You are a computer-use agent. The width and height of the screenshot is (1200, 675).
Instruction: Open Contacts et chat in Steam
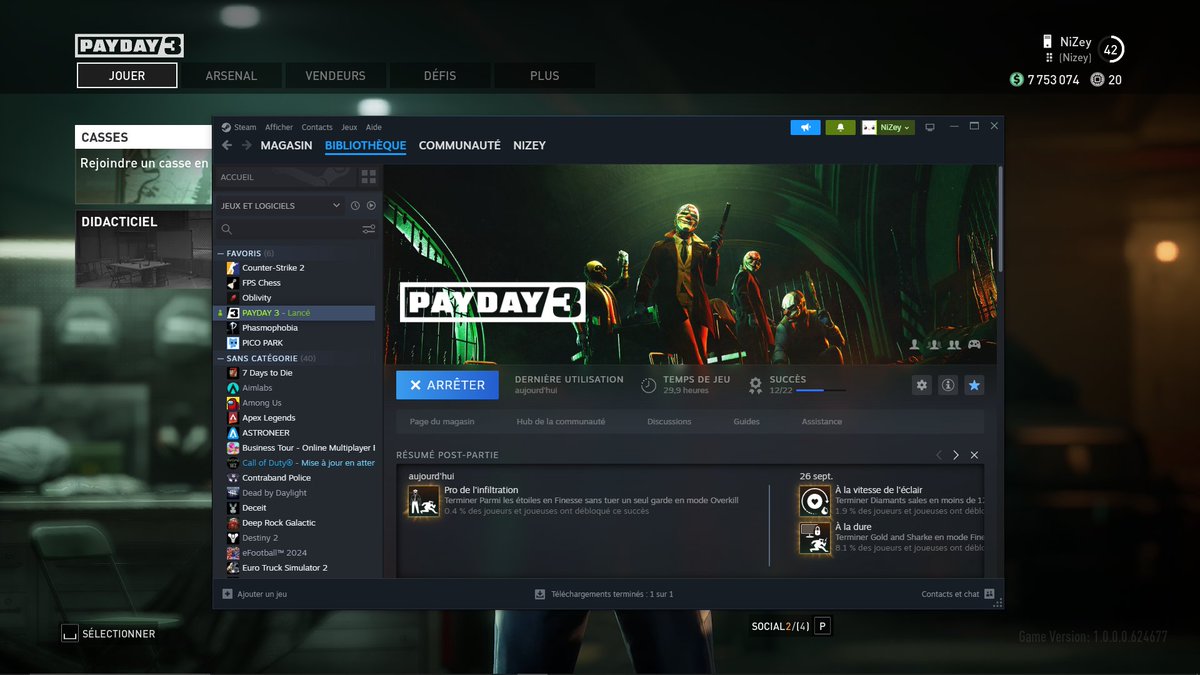tap(957, 594)
